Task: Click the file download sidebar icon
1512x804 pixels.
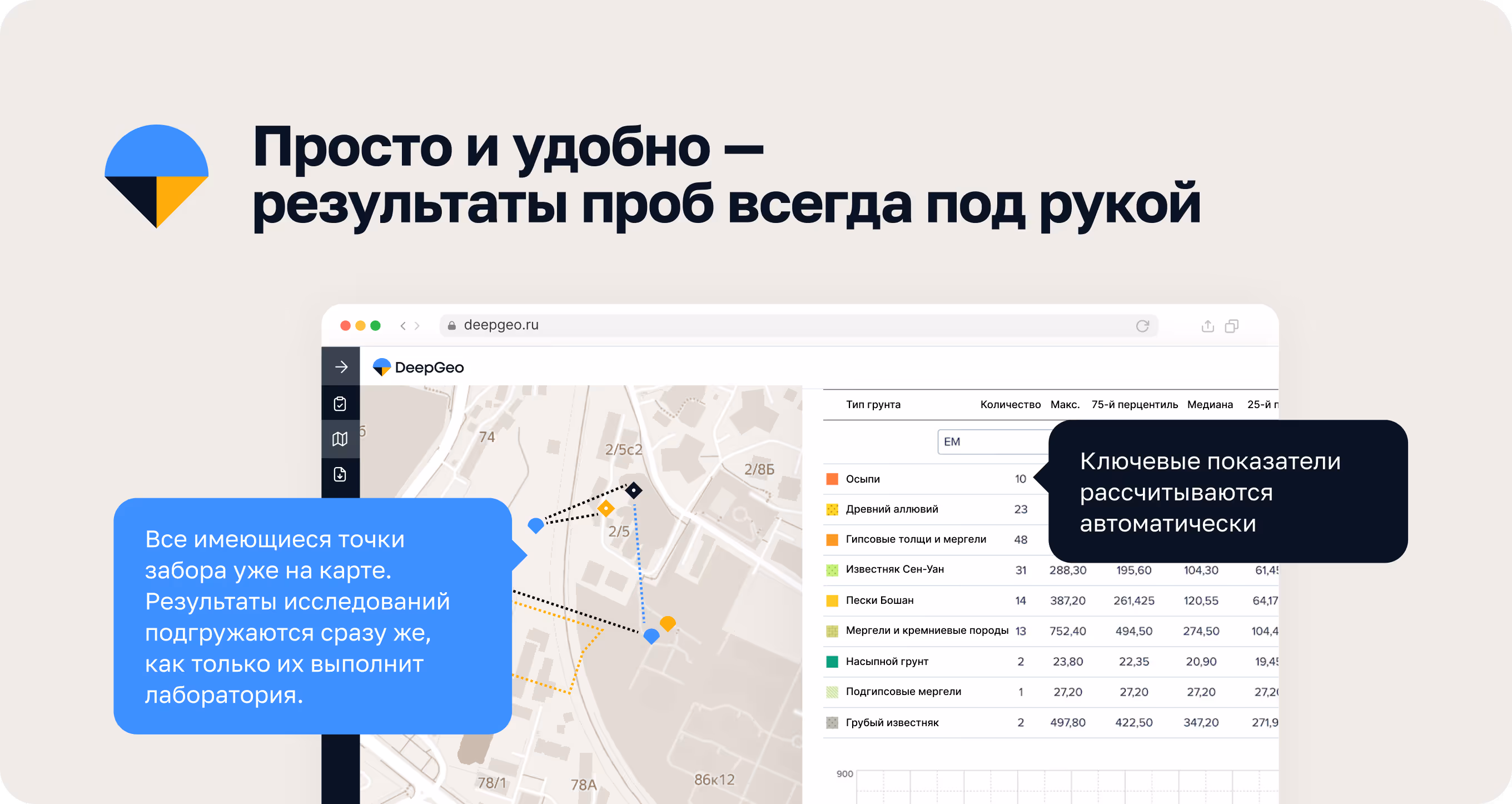Action: 340,474
